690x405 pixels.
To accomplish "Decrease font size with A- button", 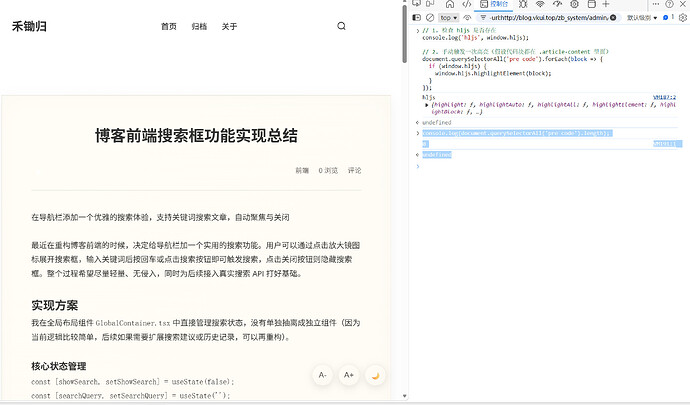I will [322, 375].
